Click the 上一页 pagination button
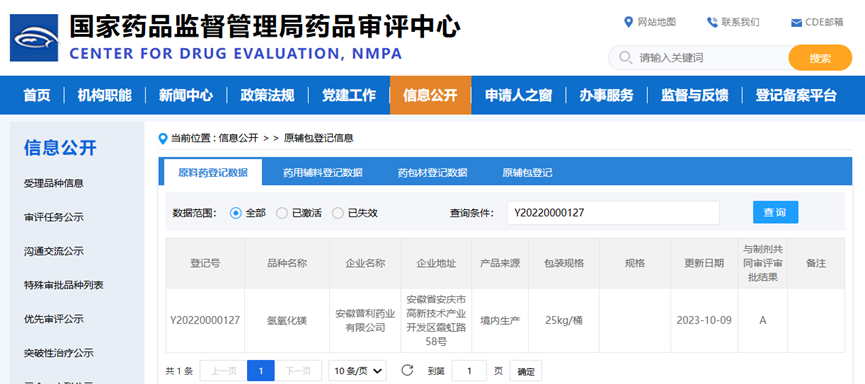865x384 pixels. coord(223,371)
